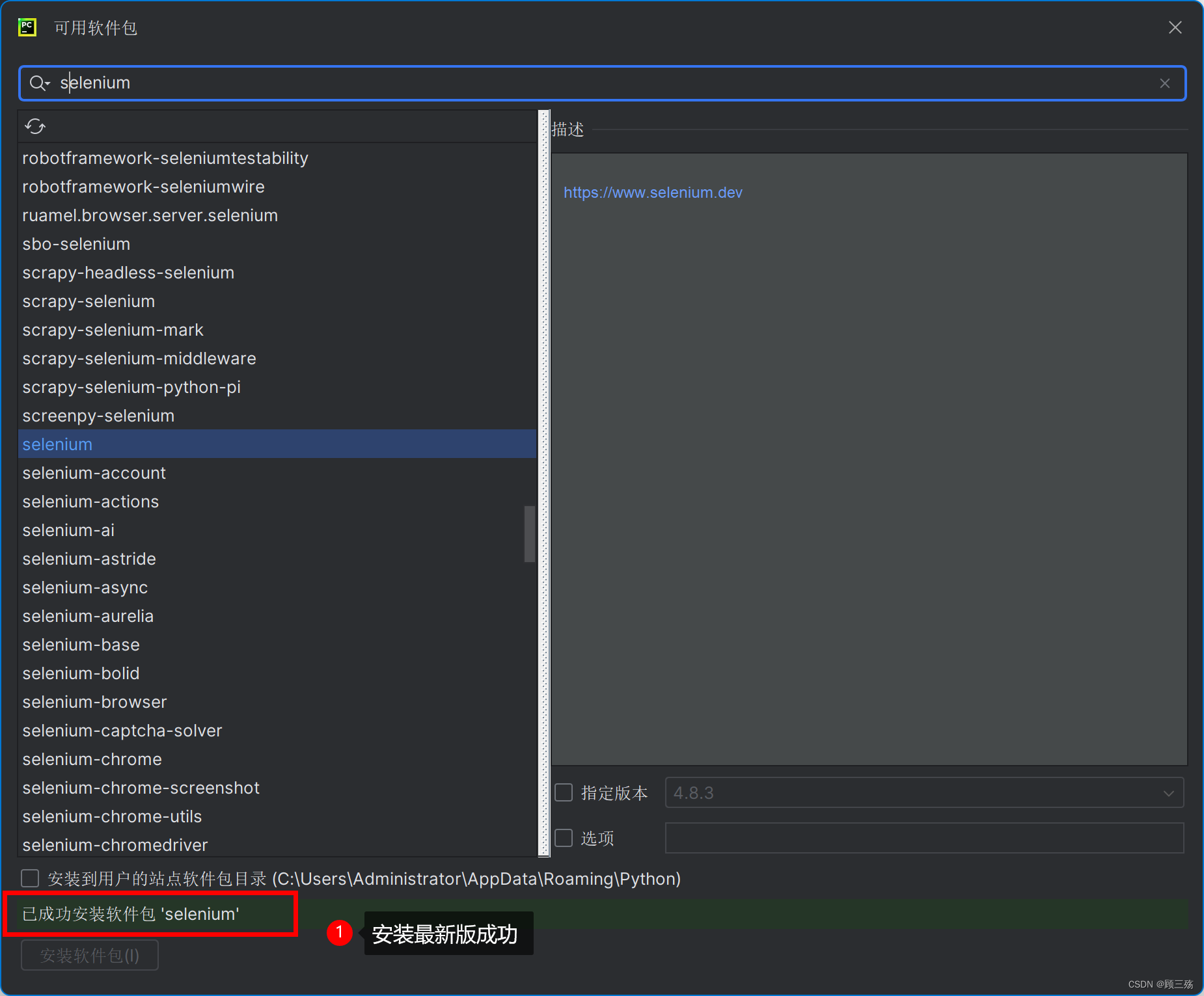Select the screenpy-selenium package
Screen dimensions: 1204x996
pyautogui.click(x=277, y=416)
